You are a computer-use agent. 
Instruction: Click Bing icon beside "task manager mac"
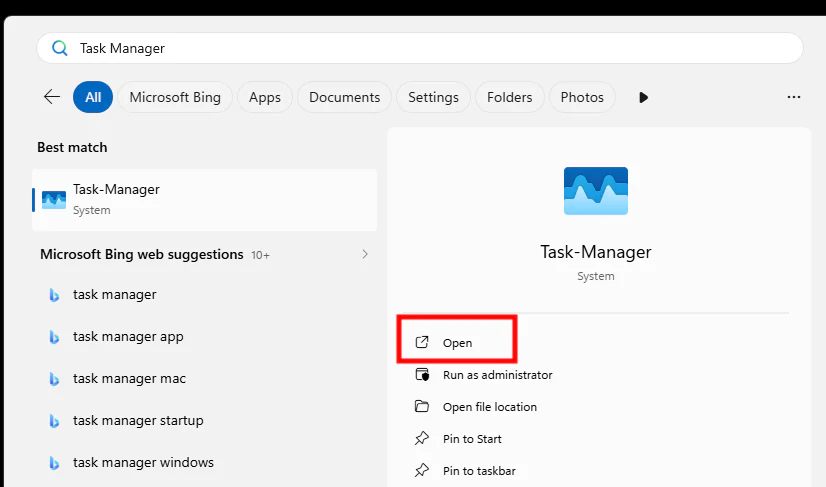(x=54, y=379)
